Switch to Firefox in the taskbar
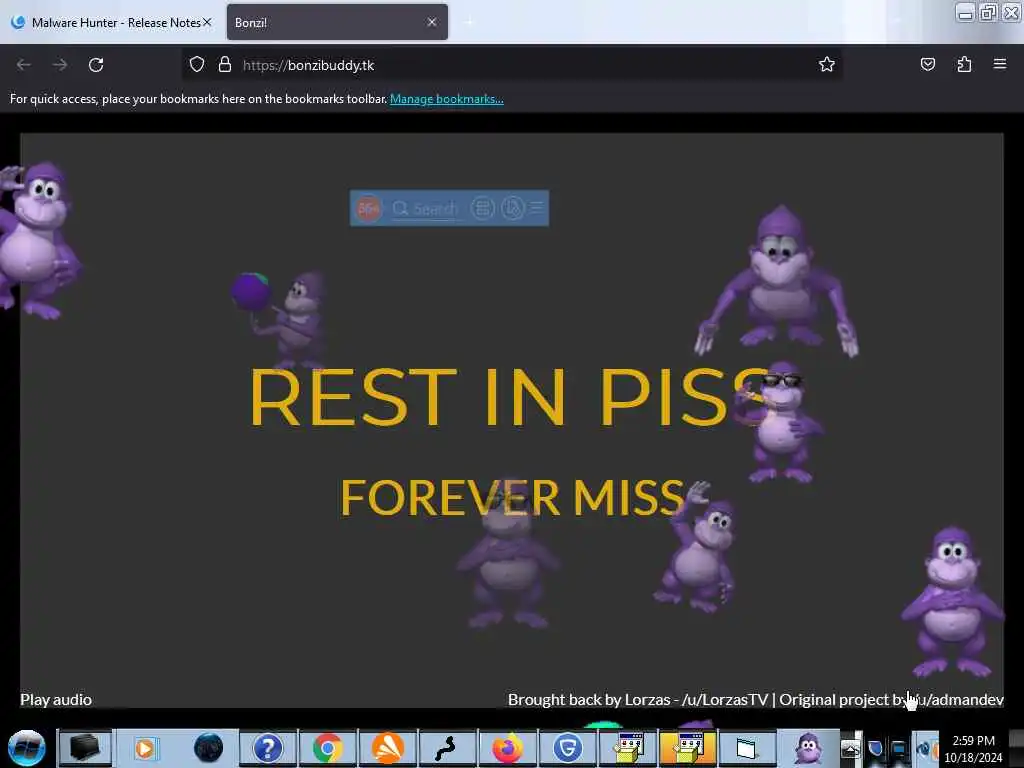The image size is (1024, 768). tap(507, 748)
